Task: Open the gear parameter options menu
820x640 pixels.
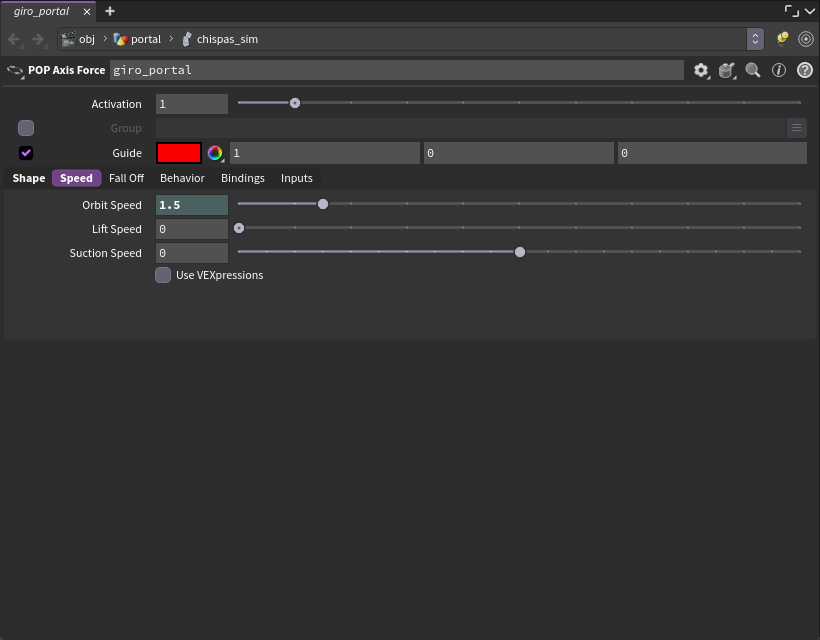Action: (x=701, y=70)
